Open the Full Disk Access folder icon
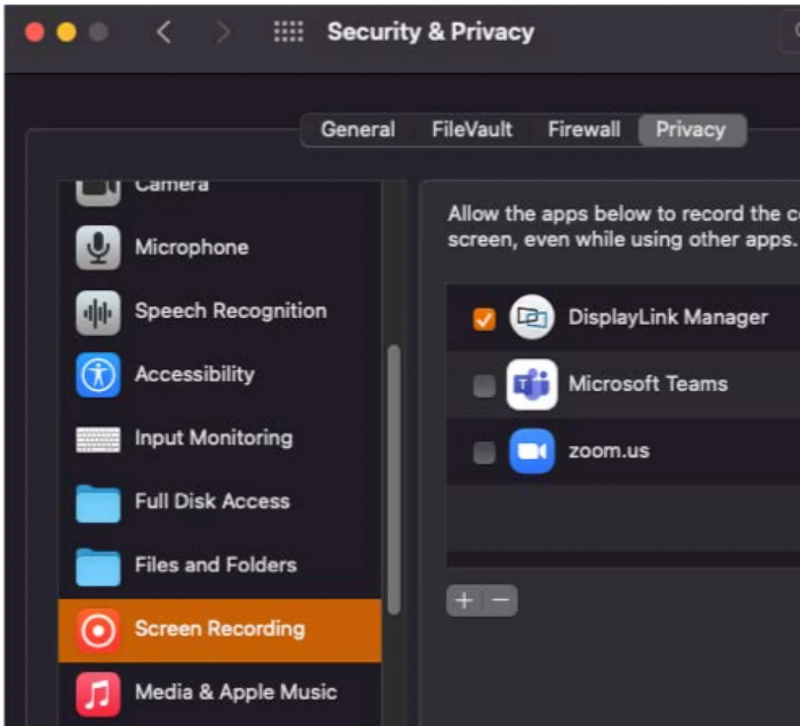The image size is (800, 726). (98, 502)
